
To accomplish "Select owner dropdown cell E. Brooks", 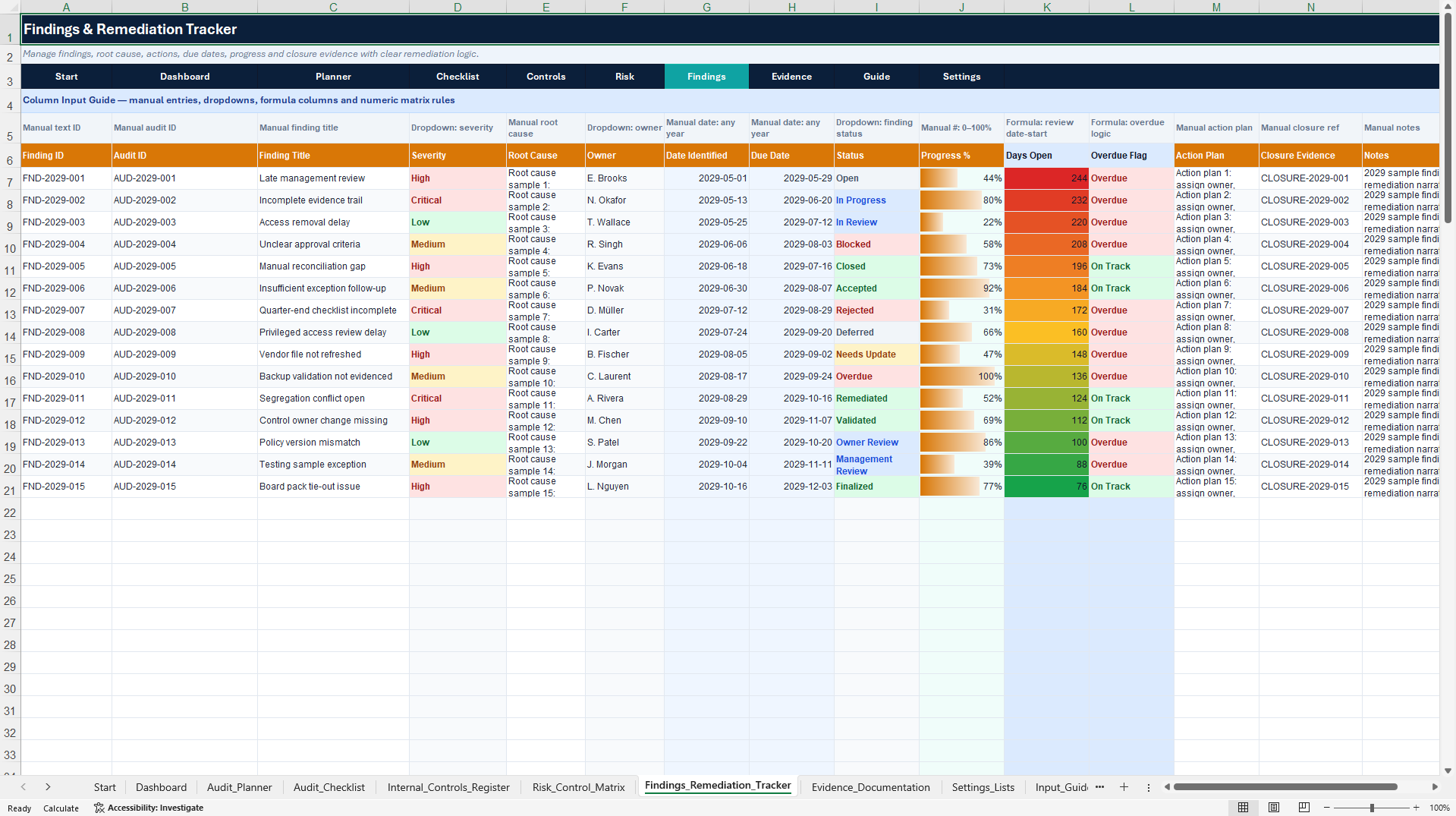I will coord(624,178).
